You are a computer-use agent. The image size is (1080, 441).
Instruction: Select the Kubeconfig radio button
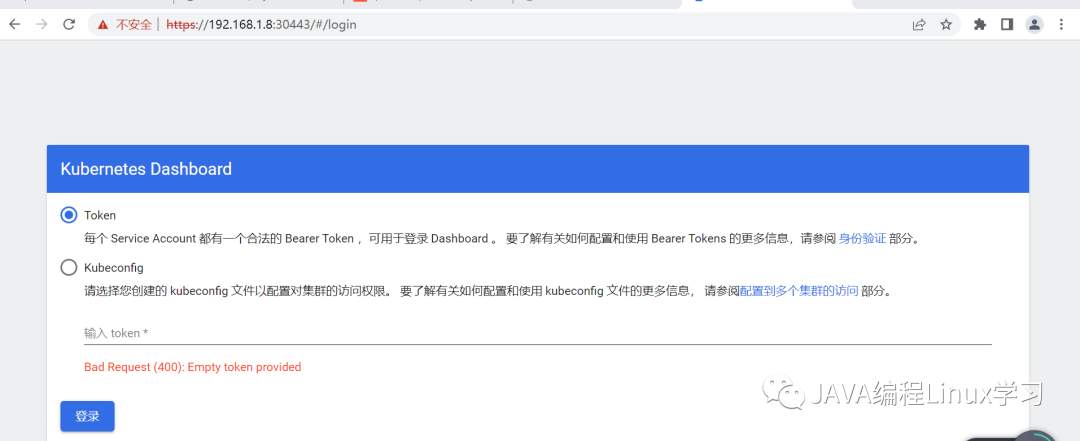69,267
